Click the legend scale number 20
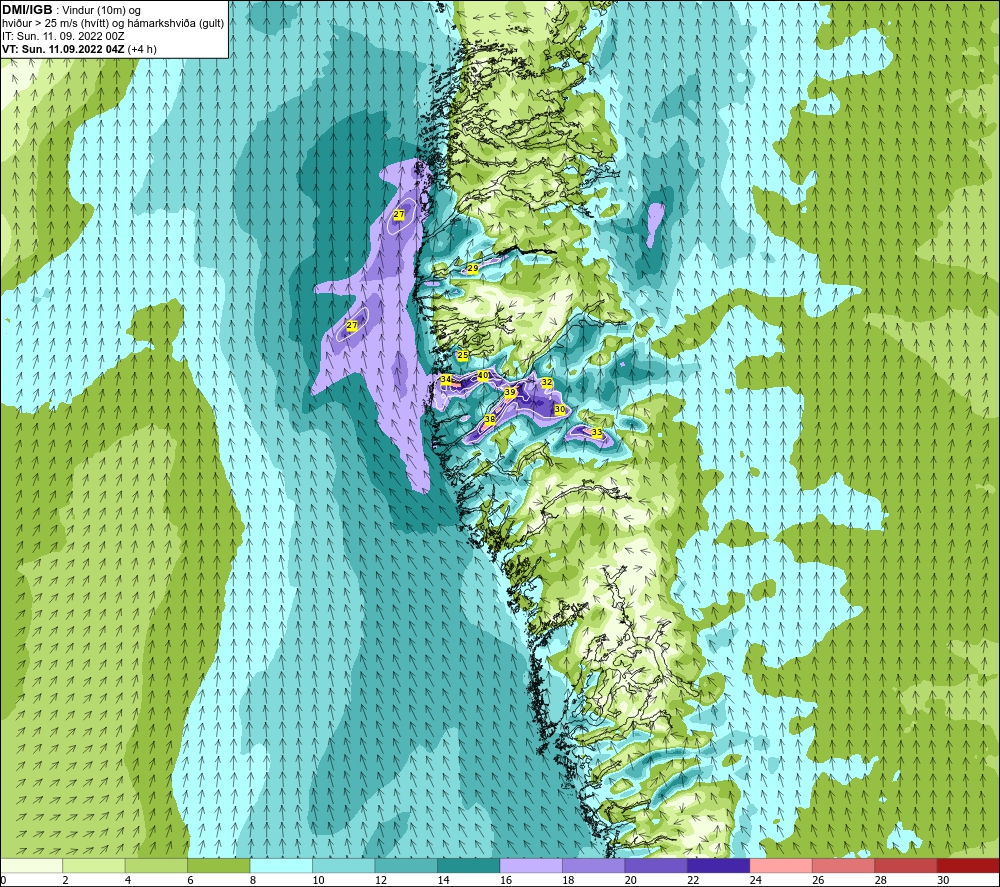 pos(631,880)
